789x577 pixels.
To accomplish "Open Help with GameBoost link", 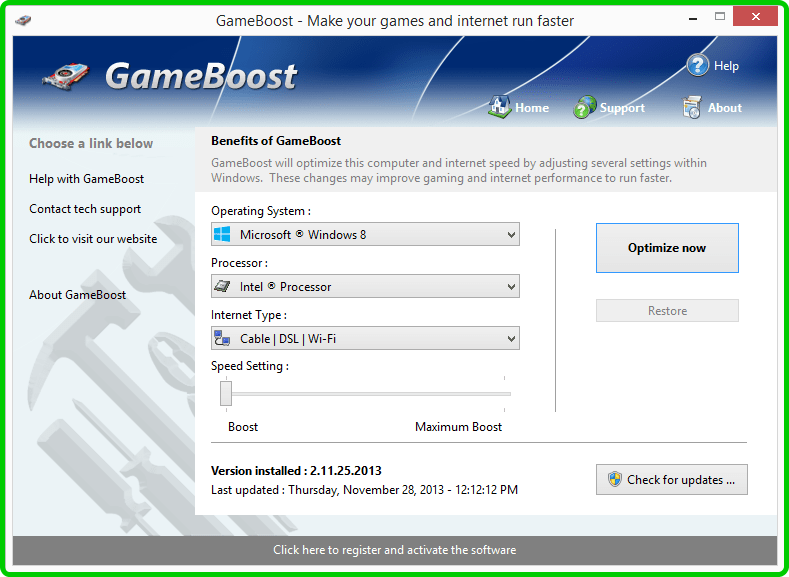I will [87, 179].
